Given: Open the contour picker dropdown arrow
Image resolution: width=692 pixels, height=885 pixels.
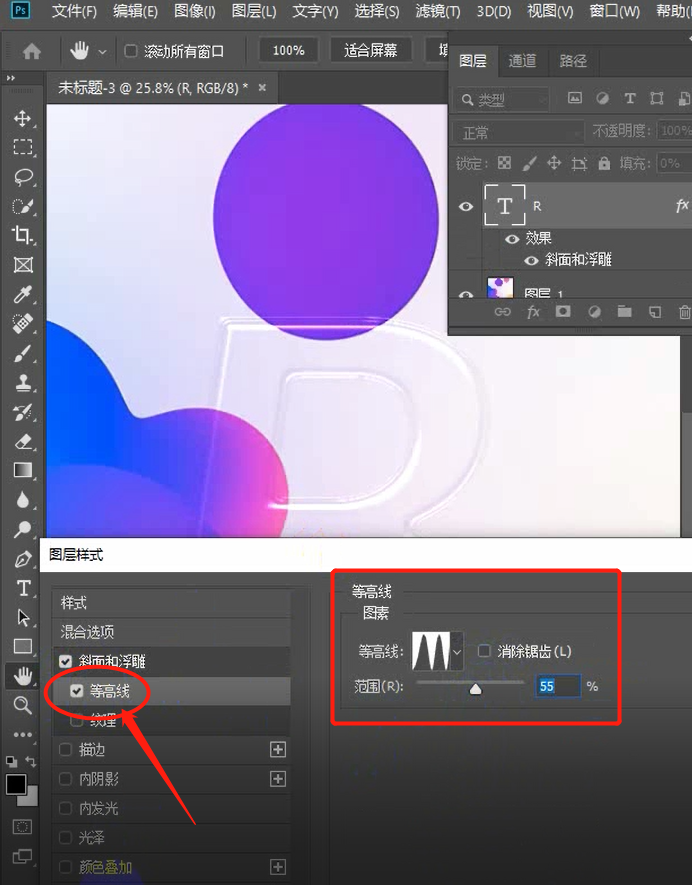Looking at the screenshot, I should pyautogui.click(x=457, y=651).
